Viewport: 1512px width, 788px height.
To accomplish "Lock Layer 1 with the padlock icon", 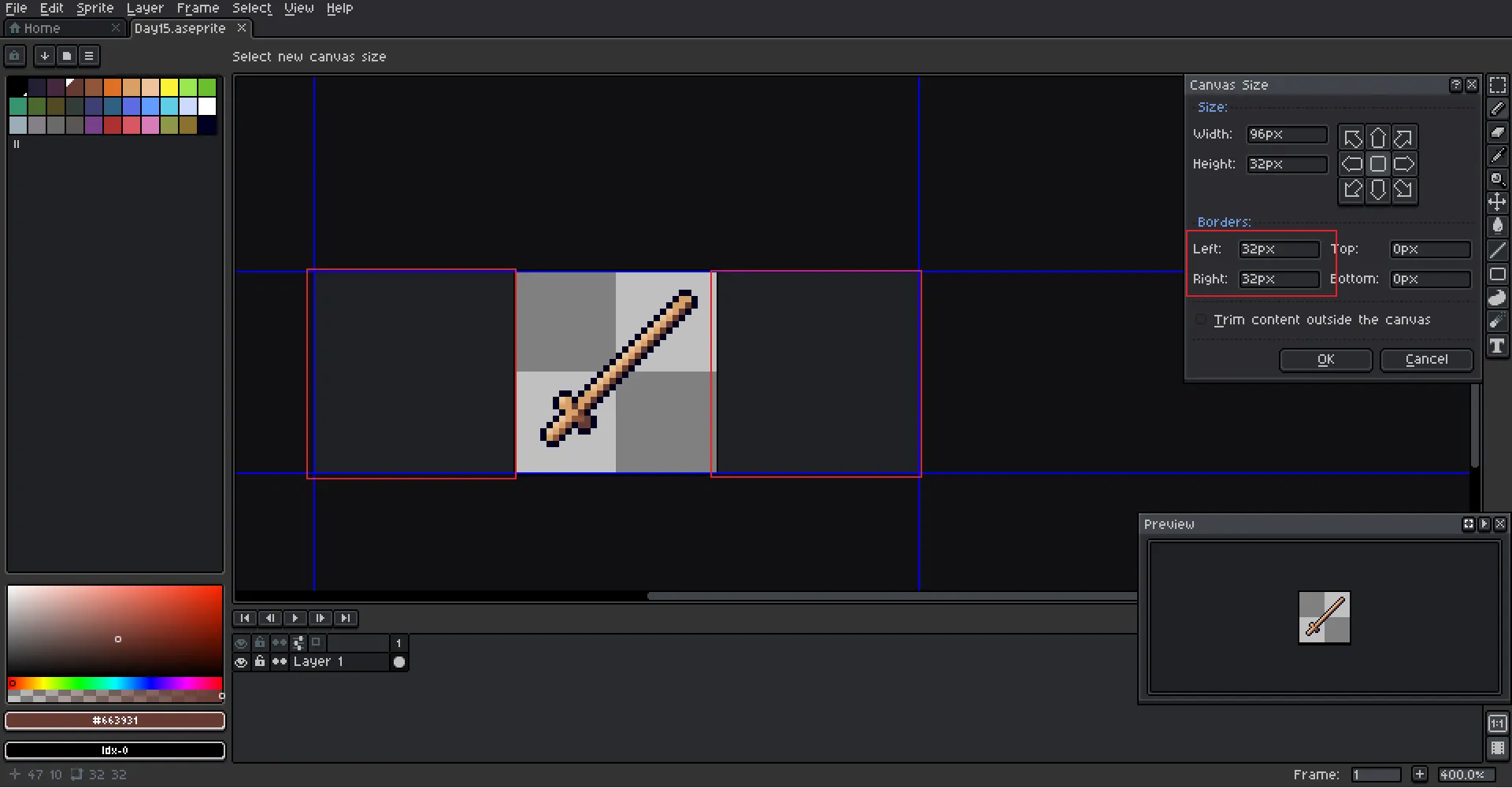I will click(x=260, y=662).
